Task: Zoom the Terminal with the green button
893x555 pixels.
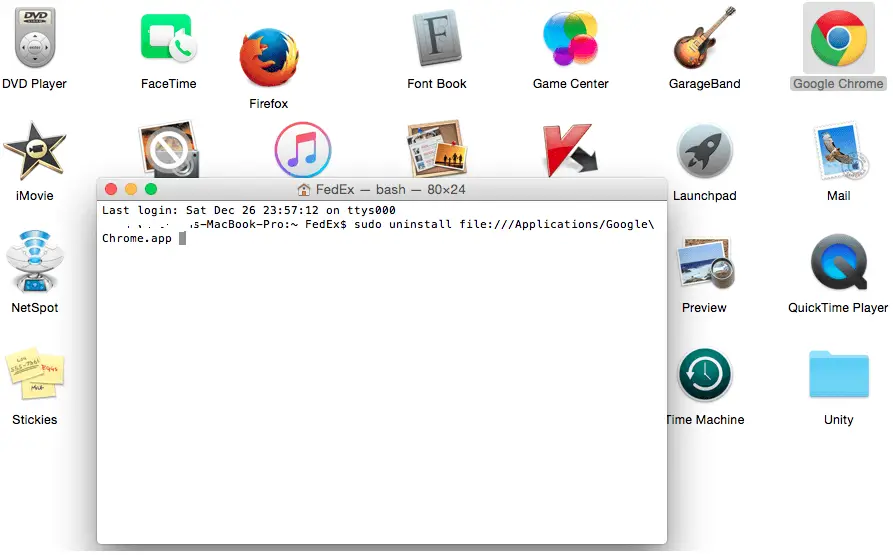Action: pos(151,190)
